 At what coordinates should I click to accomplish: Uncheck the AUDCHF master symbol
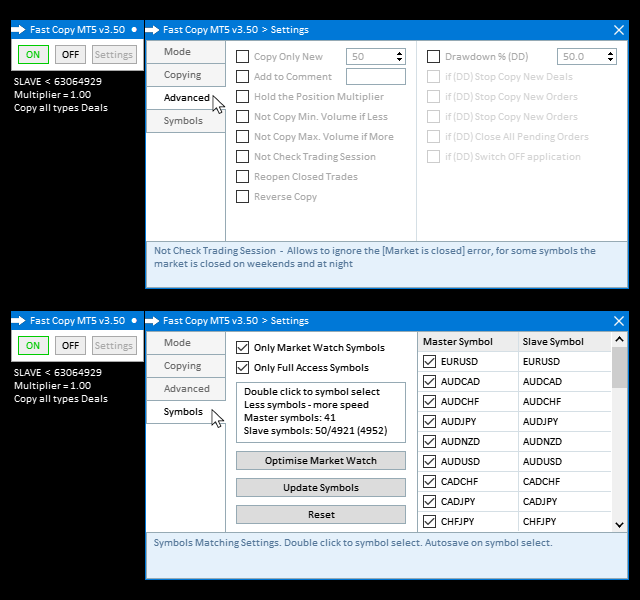[x=429, y=402]
